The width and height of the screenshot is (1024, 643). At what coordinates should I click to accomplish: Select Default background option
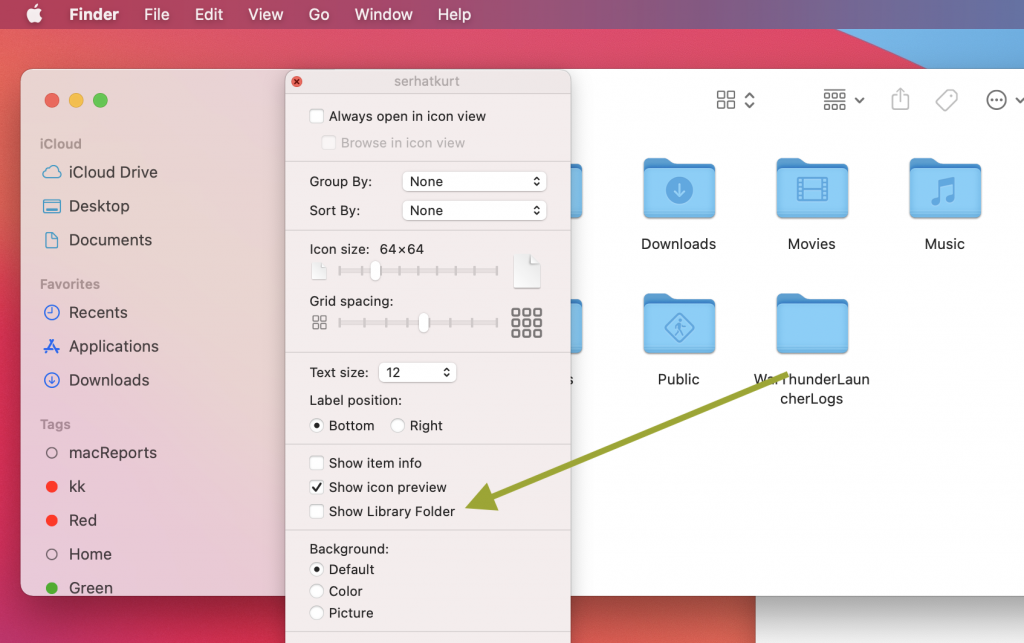click(x=317, y=569)
